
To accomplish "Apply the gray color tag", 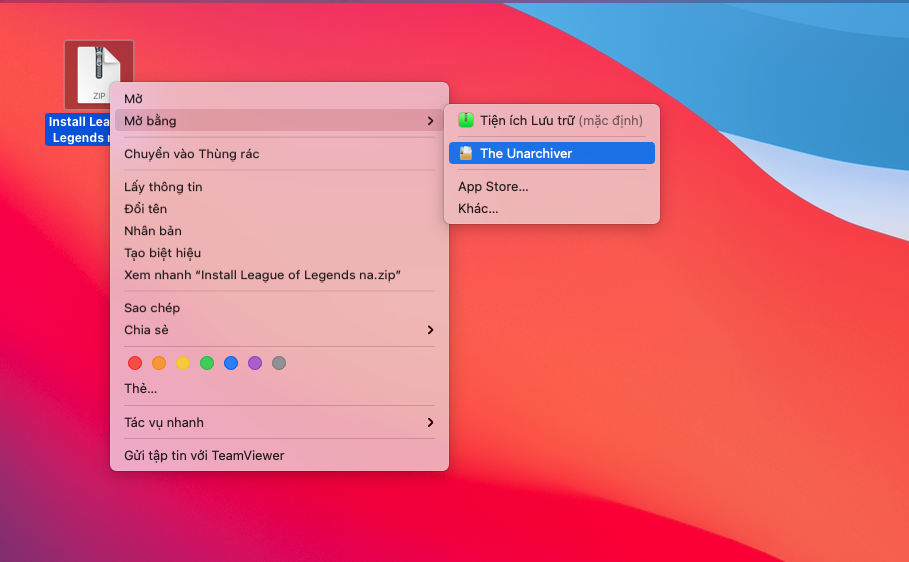I will tap(279, 363).
